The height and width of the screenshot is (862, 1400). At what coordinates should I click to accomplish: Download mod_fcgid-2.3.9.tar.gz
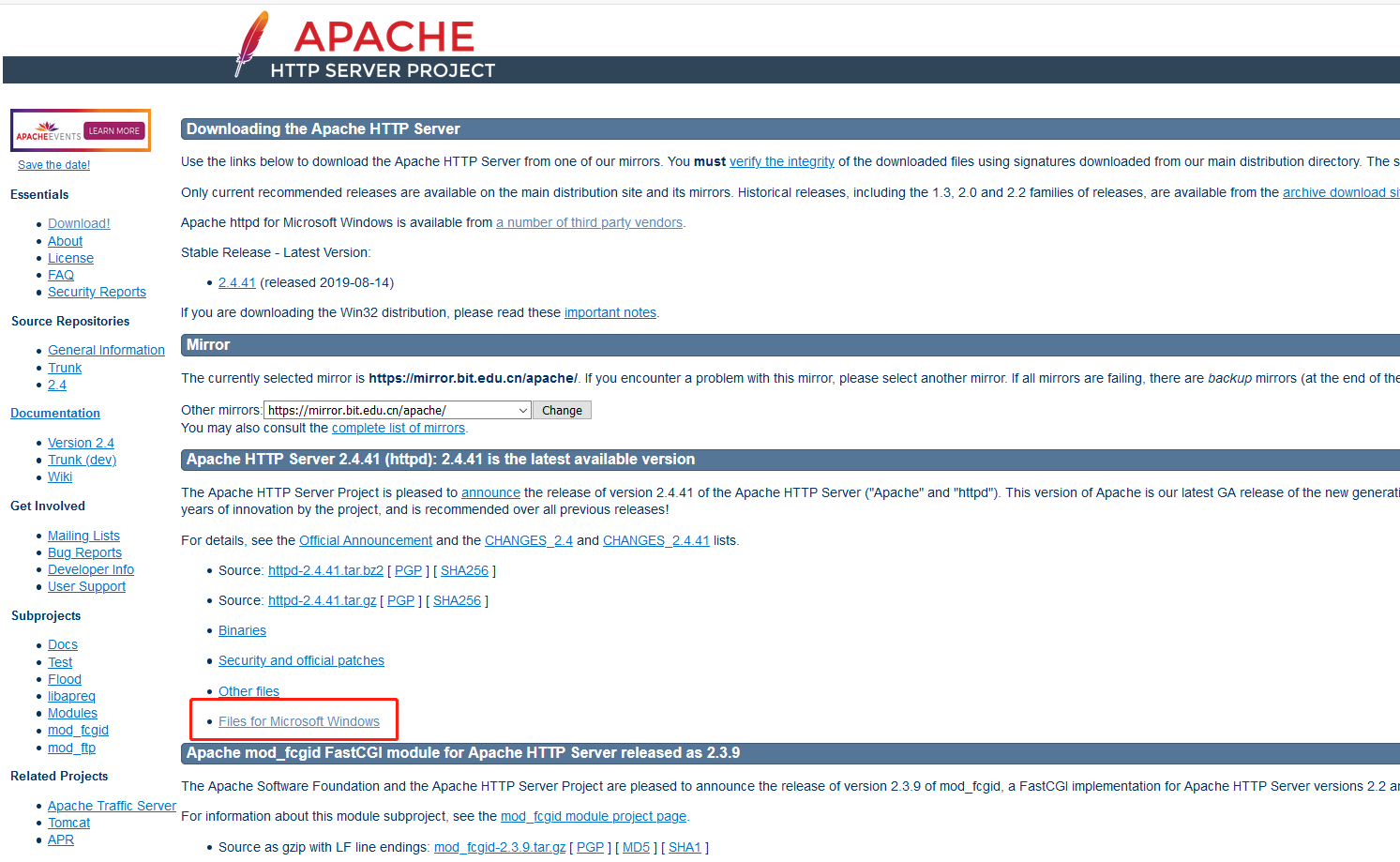click(500, 847)
